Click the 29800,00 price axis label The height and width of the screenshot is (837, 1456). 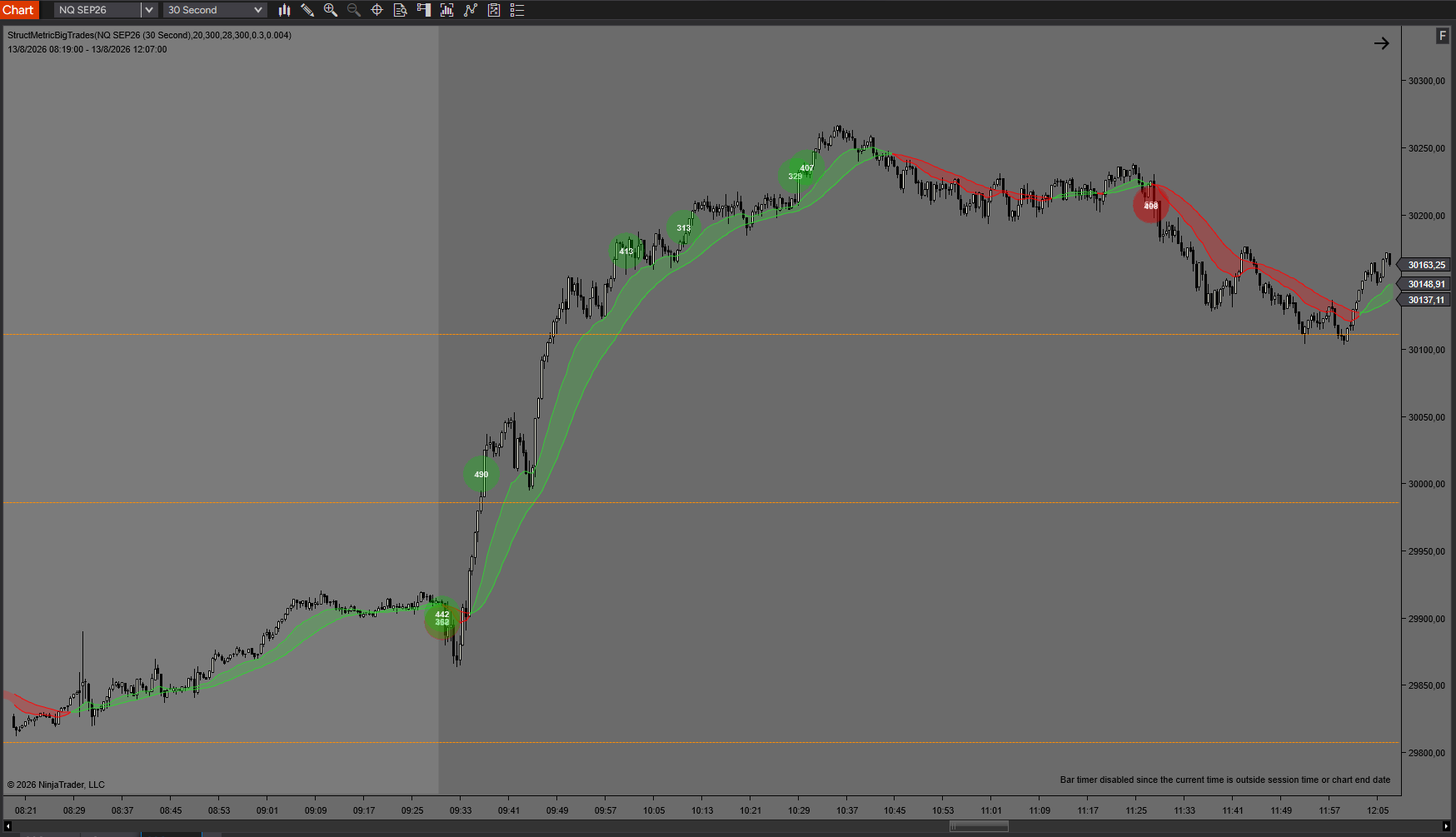1426,753
